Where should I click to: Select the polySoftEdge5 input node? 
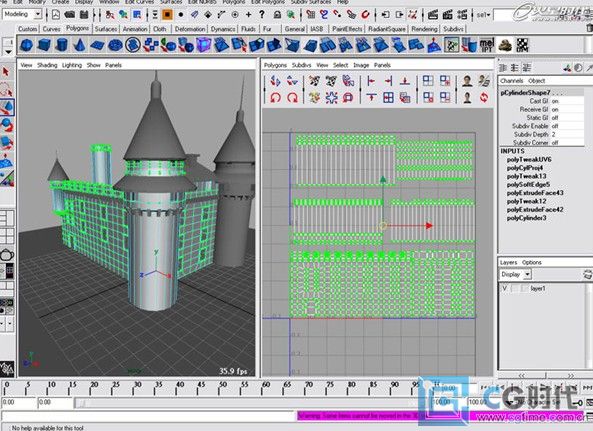coord(528,184)
